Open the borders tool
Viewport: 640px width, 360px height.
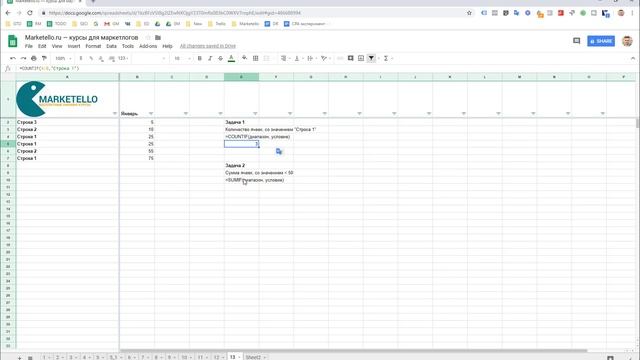click(256, 58)
